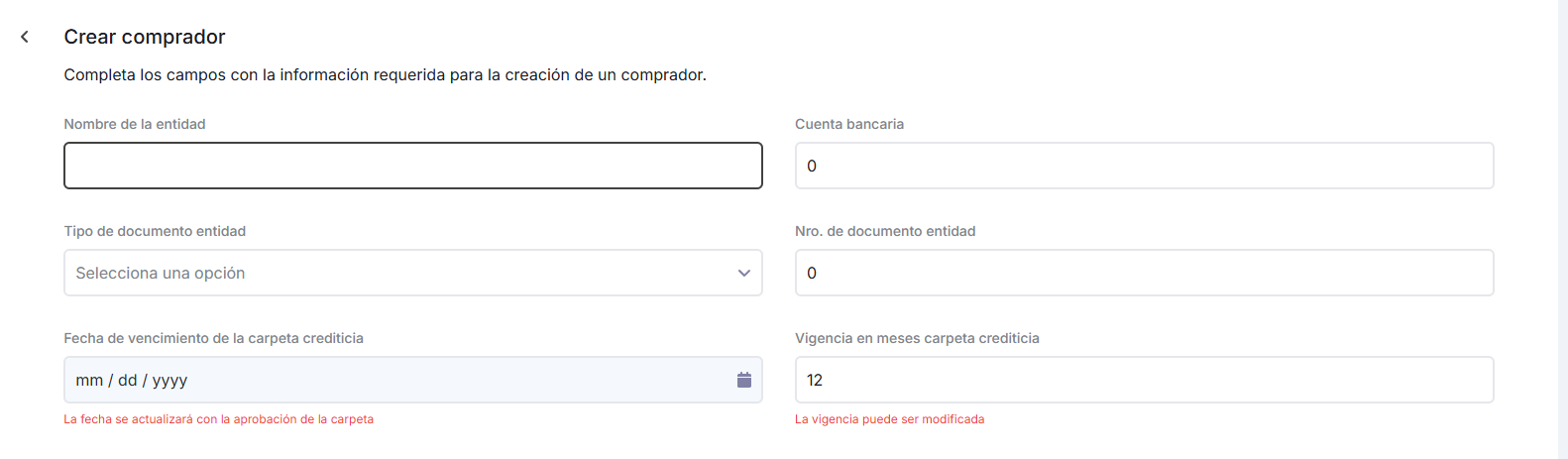The image size is (1568, 459).
Task: Click the 'Fecha de vencimiento de la carpeta crediticia' label
Action: [x=213, y=338]
